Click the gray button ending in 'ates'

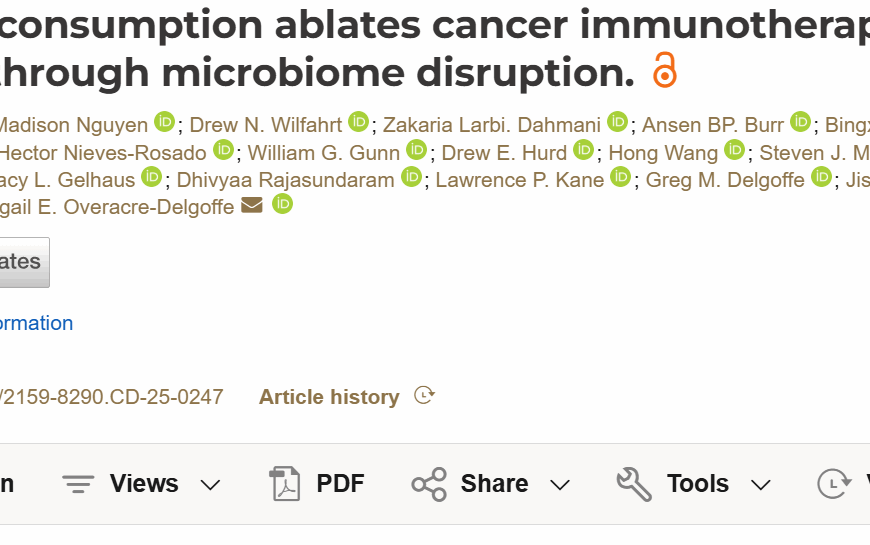[x=22, y=262]
